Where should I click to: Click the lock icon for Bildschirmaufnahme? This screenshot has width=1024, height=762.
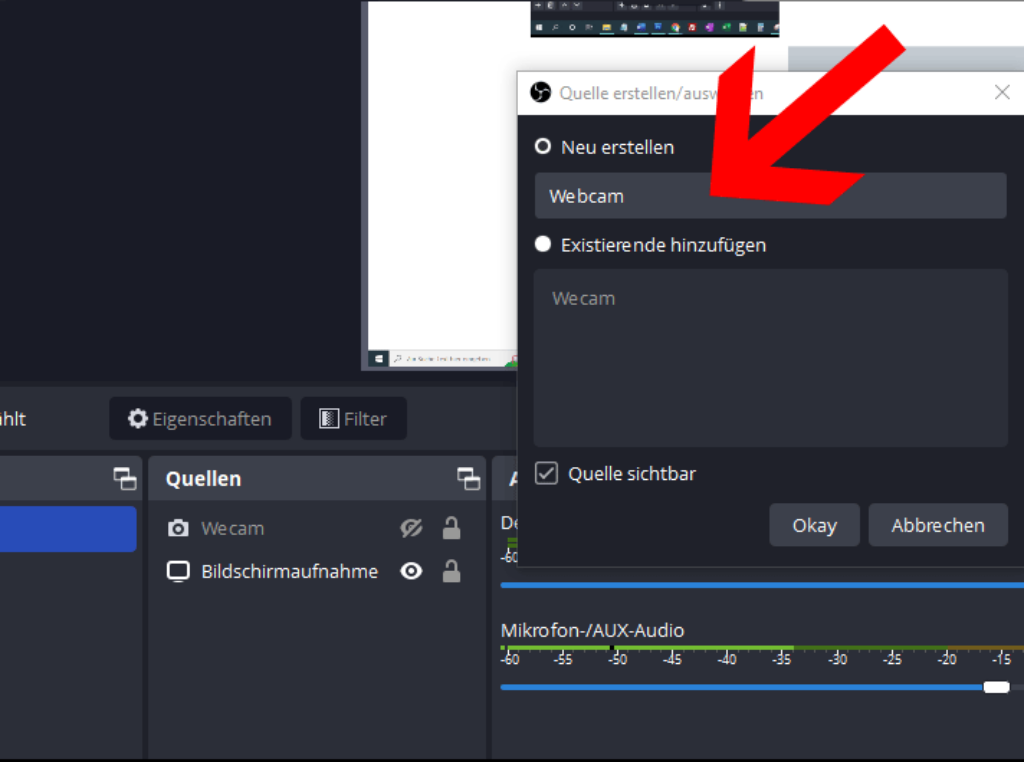click(x=451, y=571)
